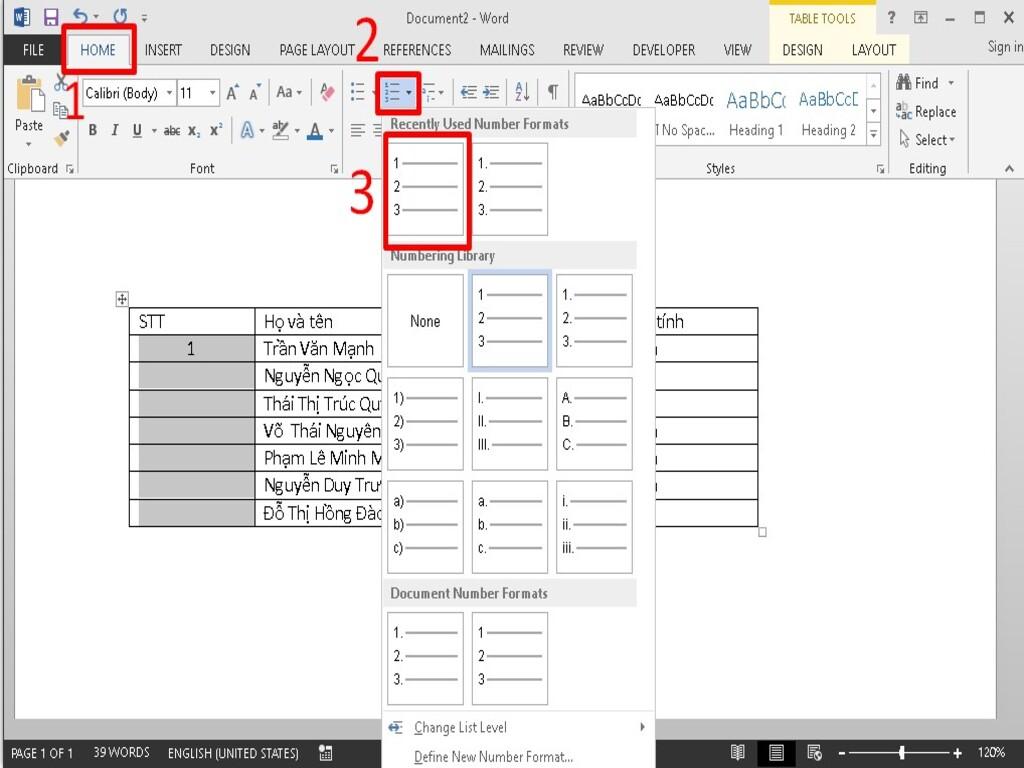Switch to the PAGE LAYOUT tab
This screenshot has height=768, width=1024.
pyautogui.click(x=316, y=50)
